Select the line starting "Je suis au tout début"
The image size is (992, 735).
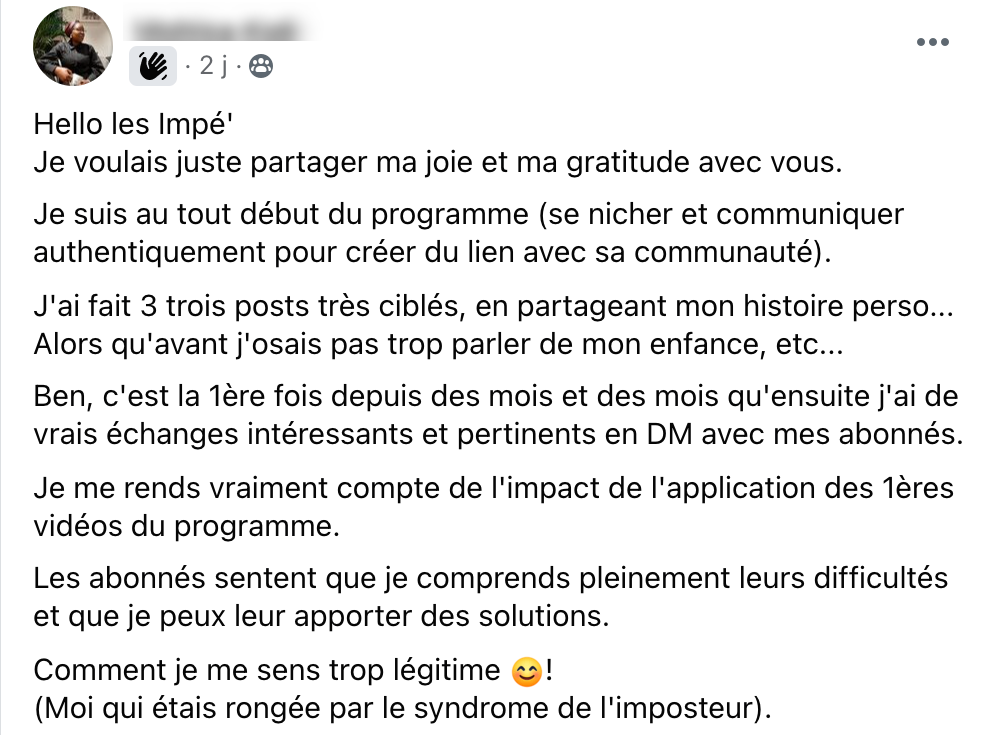(x=468, y=214)
